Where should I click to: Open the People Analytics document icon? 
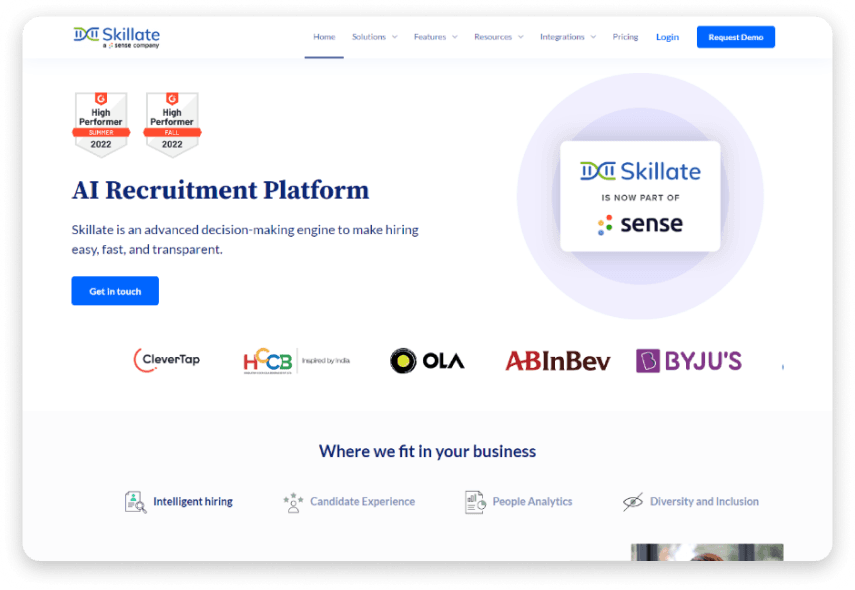[x=474, y=501]
